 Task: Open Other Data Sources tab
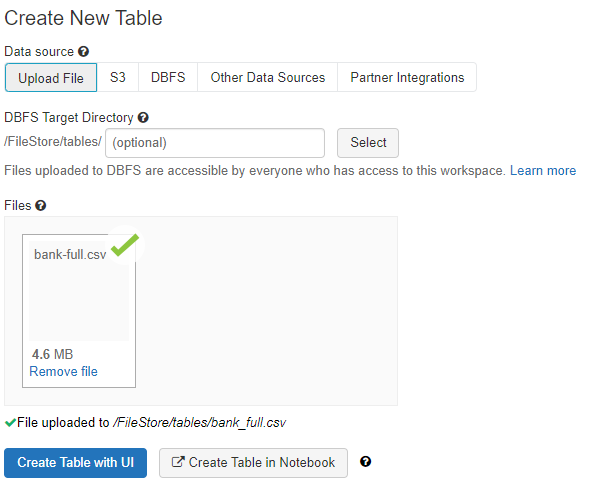268,77
